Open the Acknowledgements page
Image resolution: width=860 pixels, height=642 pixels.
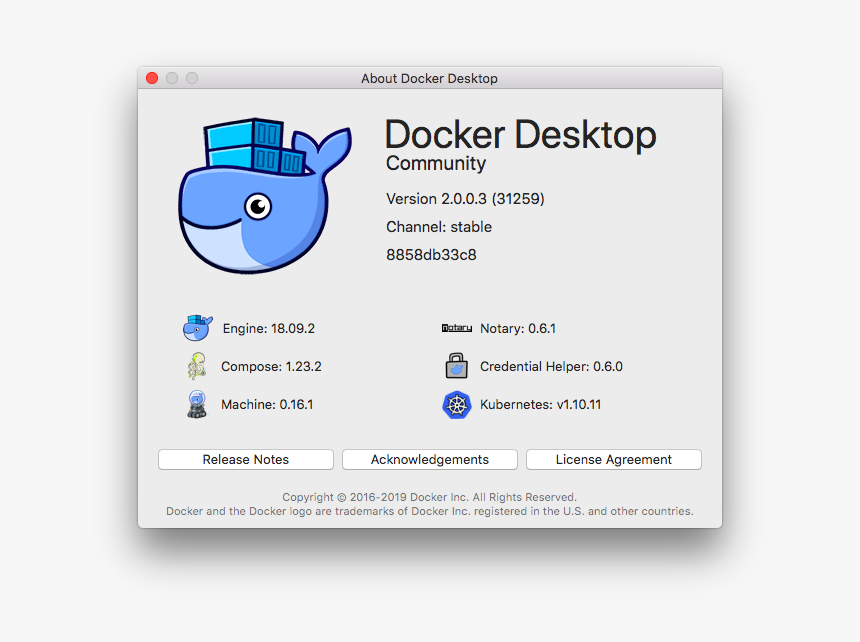click(429, 459)
